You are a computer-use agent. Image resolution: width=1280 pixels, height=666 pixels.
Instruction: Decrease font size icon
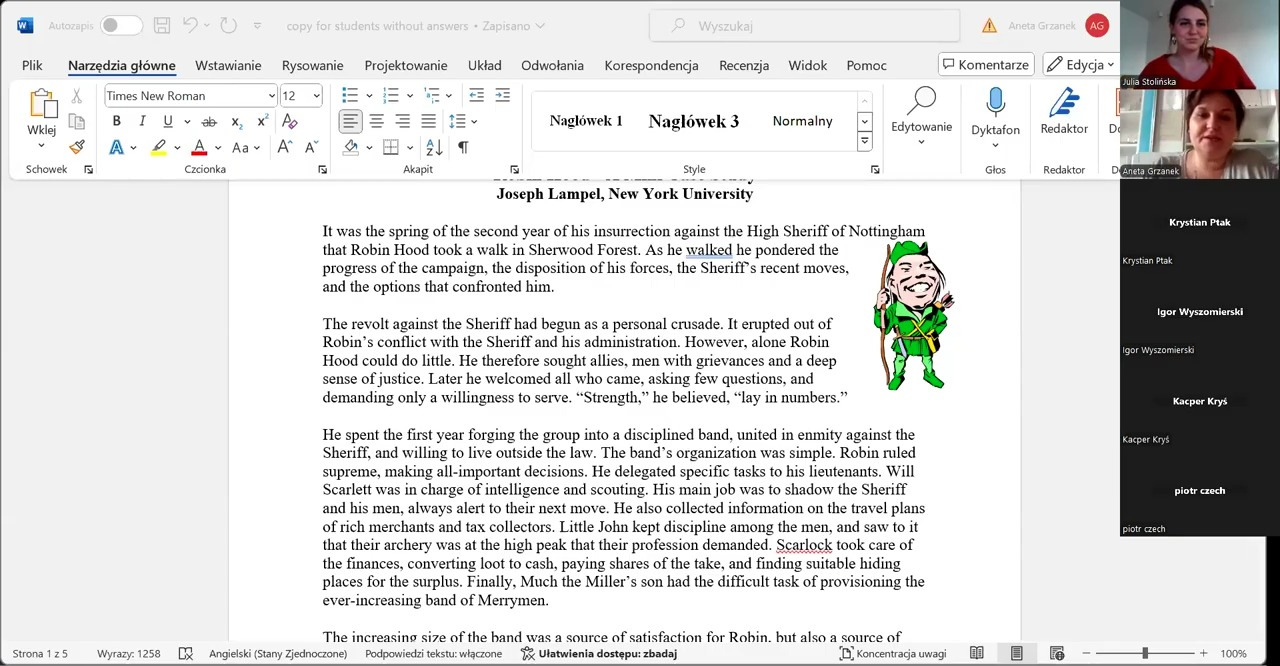click(311, 147)
